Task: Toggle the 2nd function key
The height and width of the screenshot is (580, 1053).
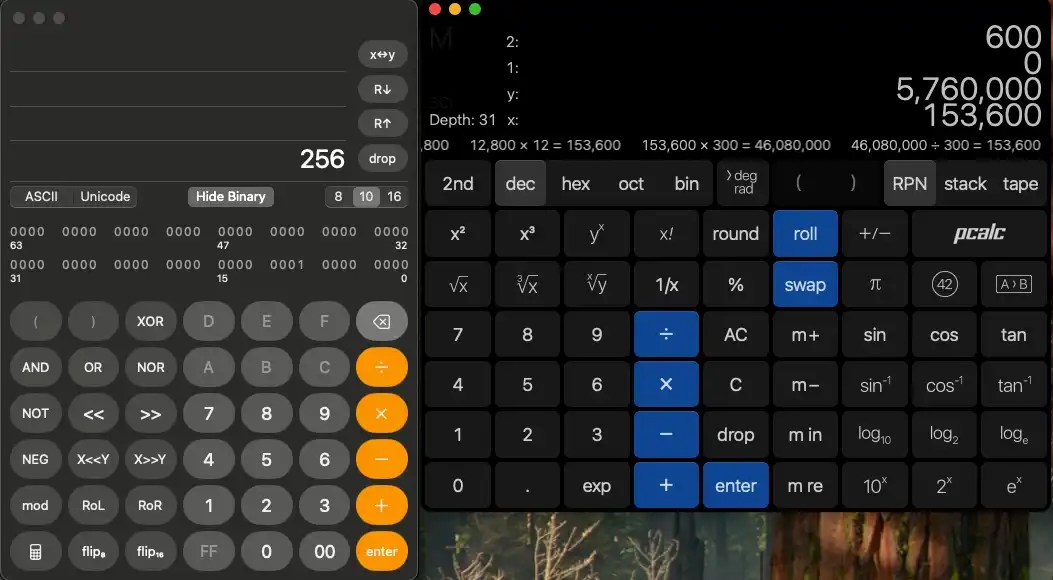Action: 458,184
